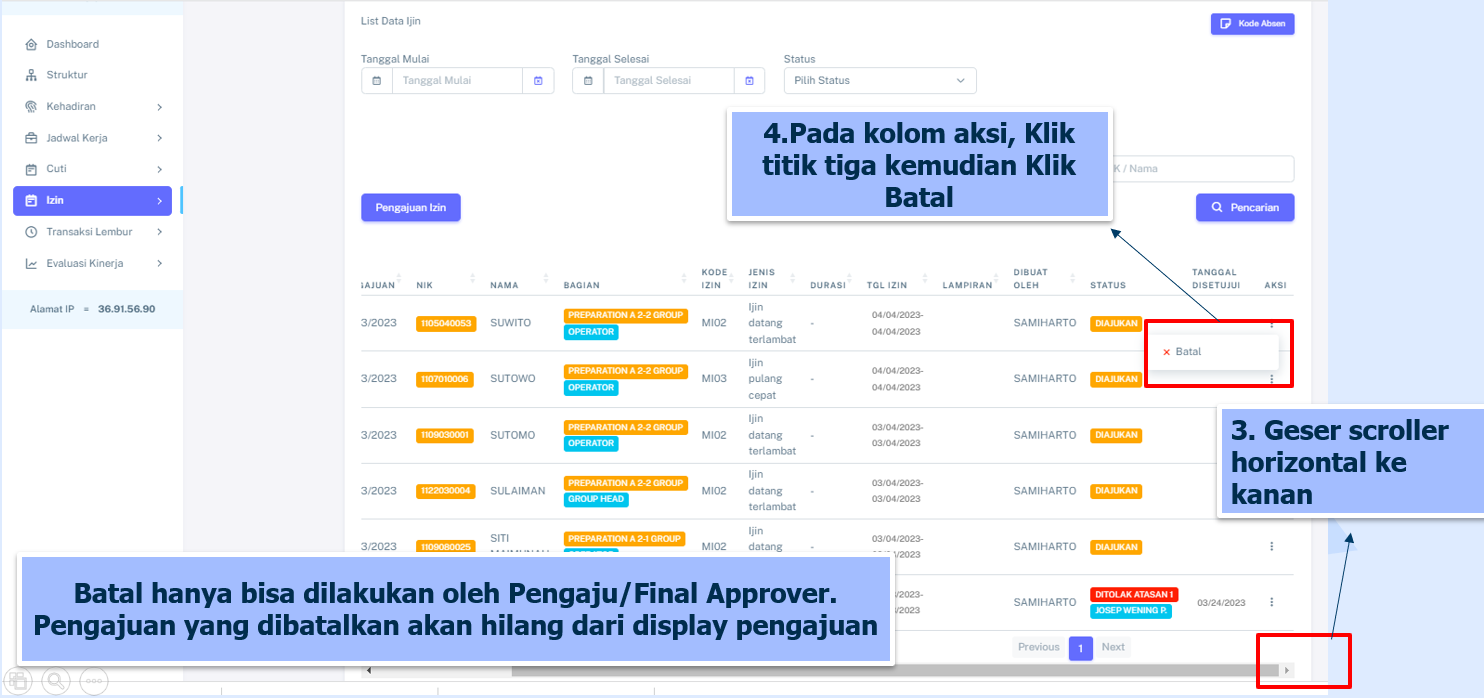Viewport: 1484px width, 698px height.
Task: Expand the Kehadiran sidebar submenu
Action: coord(159,107)
